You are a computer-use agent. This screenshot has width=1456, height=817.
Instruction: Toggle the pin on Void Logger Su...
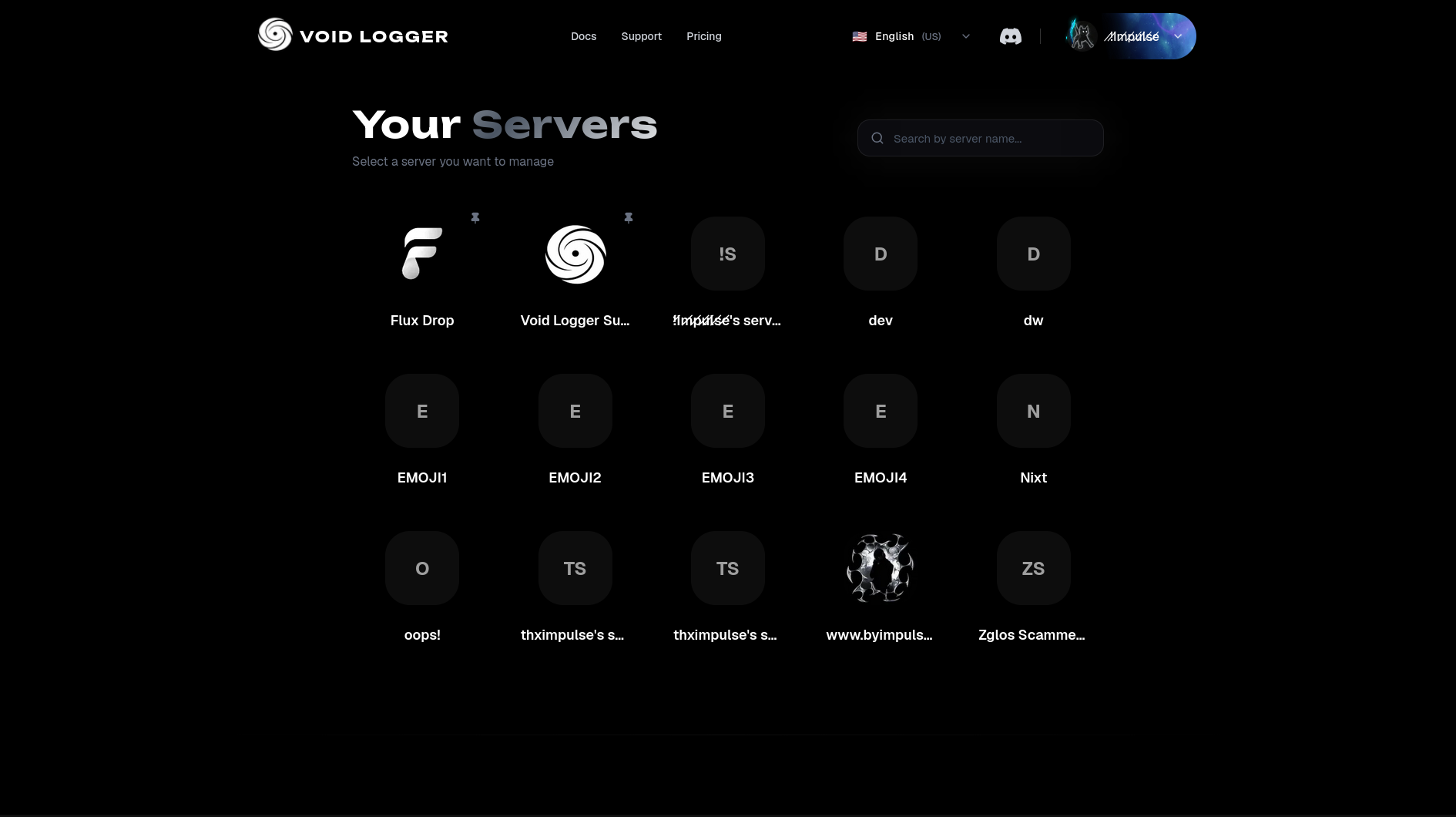[629, 218]
